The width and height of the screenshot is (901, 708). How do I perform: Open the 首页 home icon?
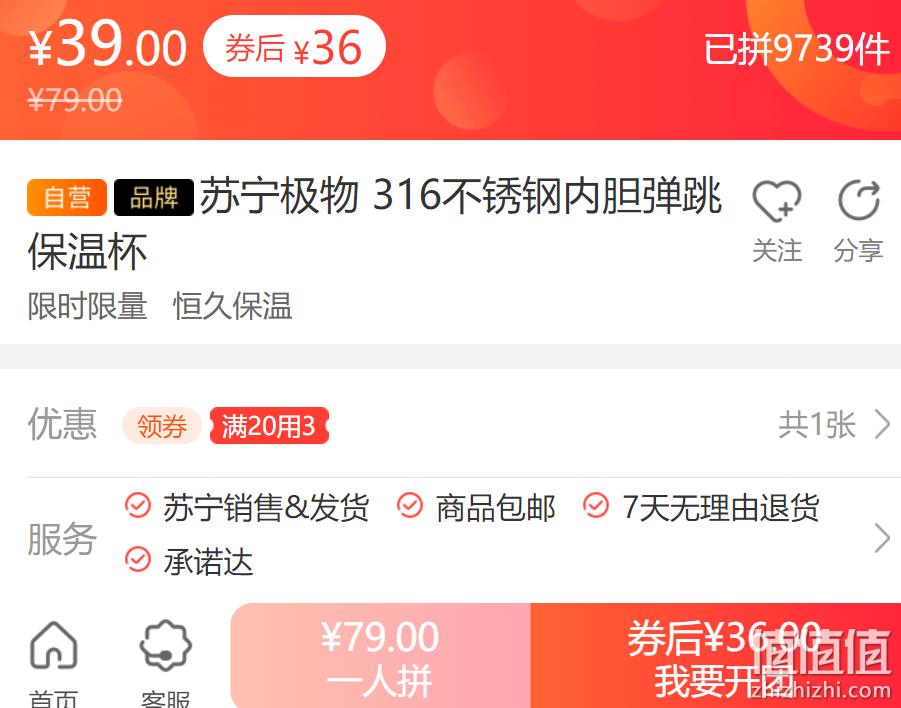coord(53,645)
